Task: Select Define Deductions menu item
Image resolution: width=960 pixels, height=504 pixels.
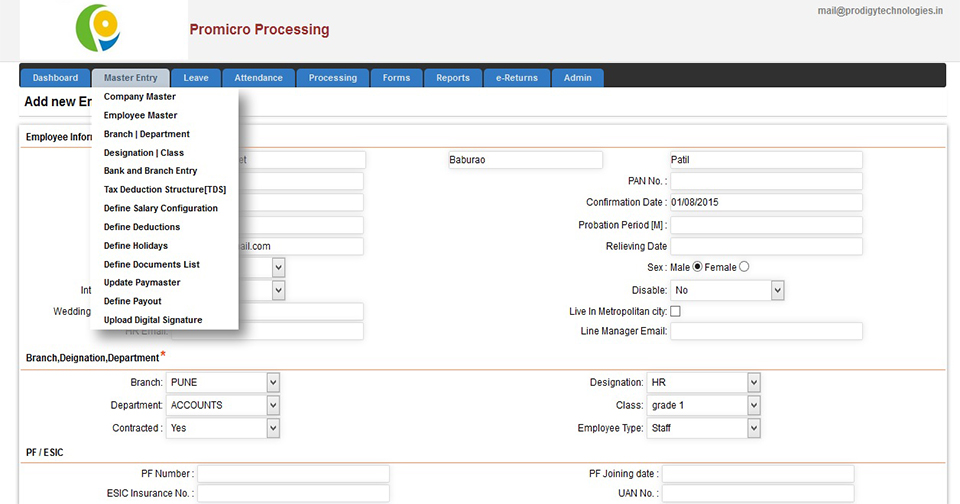Action: click(141, 227)
